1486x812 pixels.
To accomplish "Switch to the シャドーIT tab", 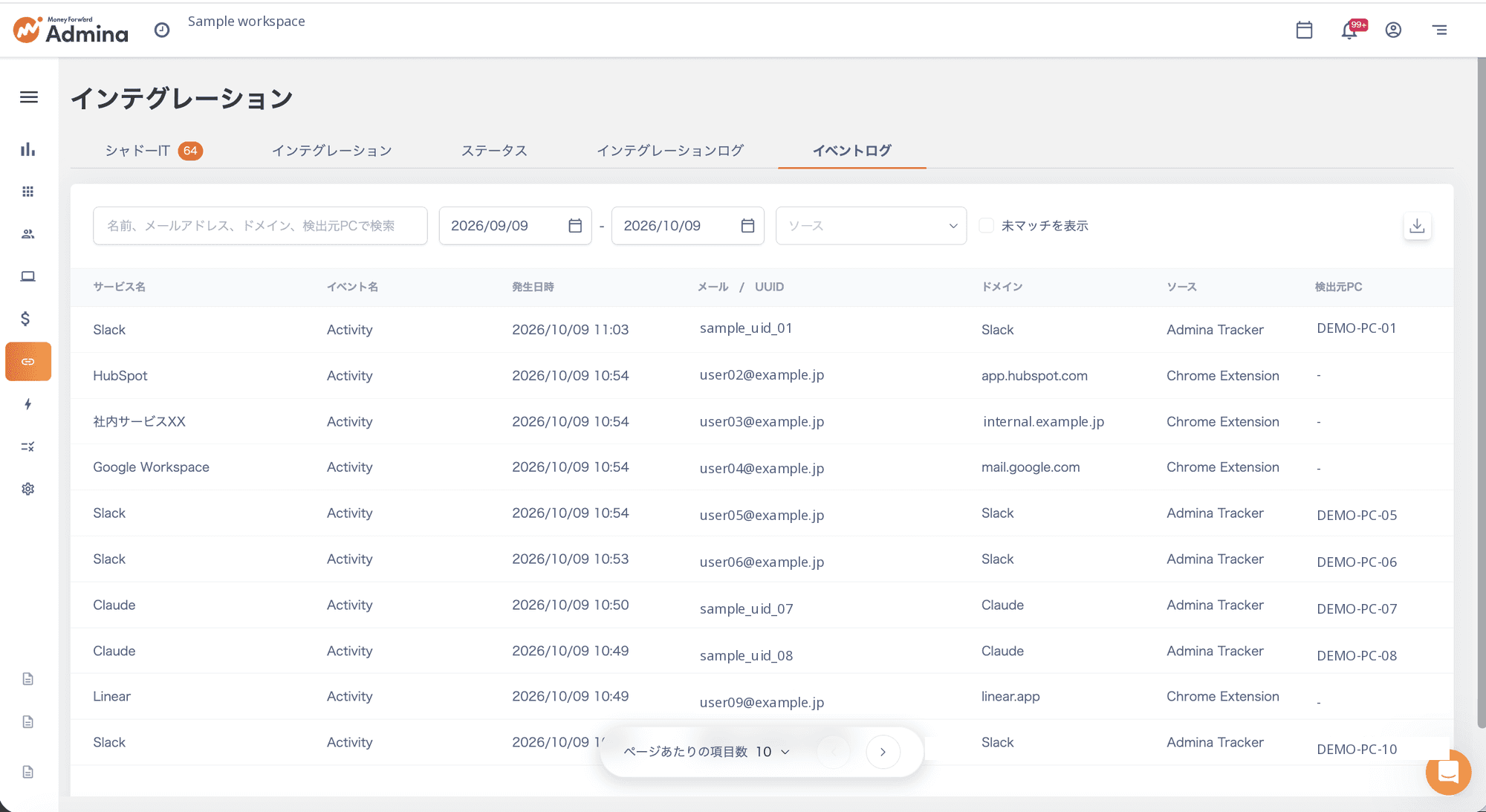I will tap(154, 151).
